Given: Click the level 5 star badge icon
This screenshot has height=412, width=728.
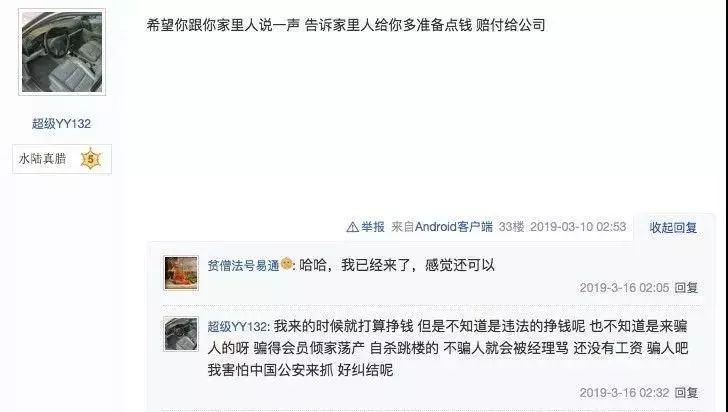Looking at the screenshot, I should click(91, 159).
